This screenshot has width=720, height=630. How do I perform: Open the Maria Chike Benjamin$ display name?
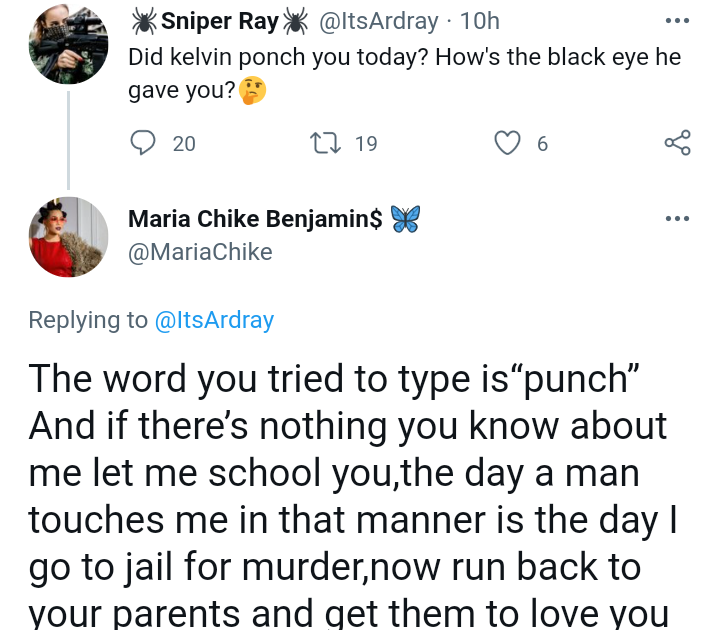coord(255,219)
